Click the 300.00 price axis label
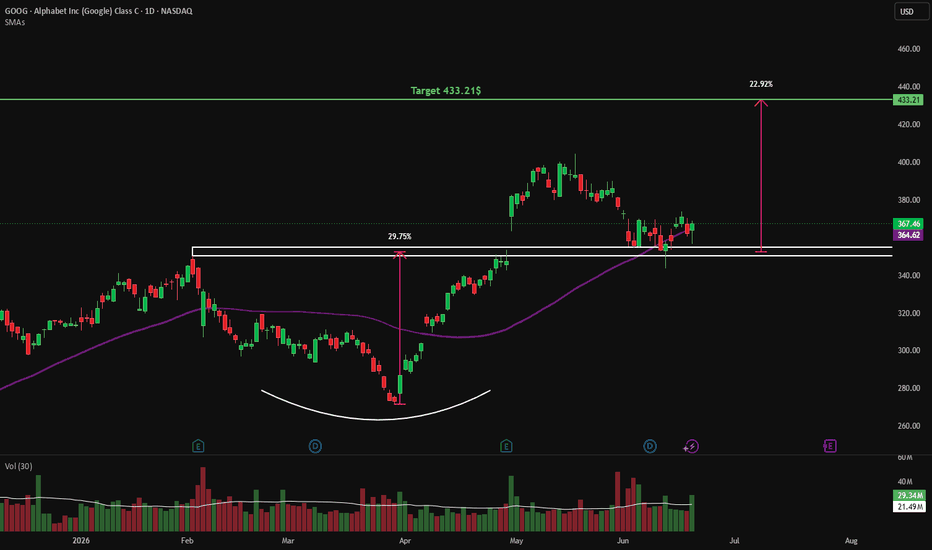Viewport: 932px width, 550px height. point(909,351)
